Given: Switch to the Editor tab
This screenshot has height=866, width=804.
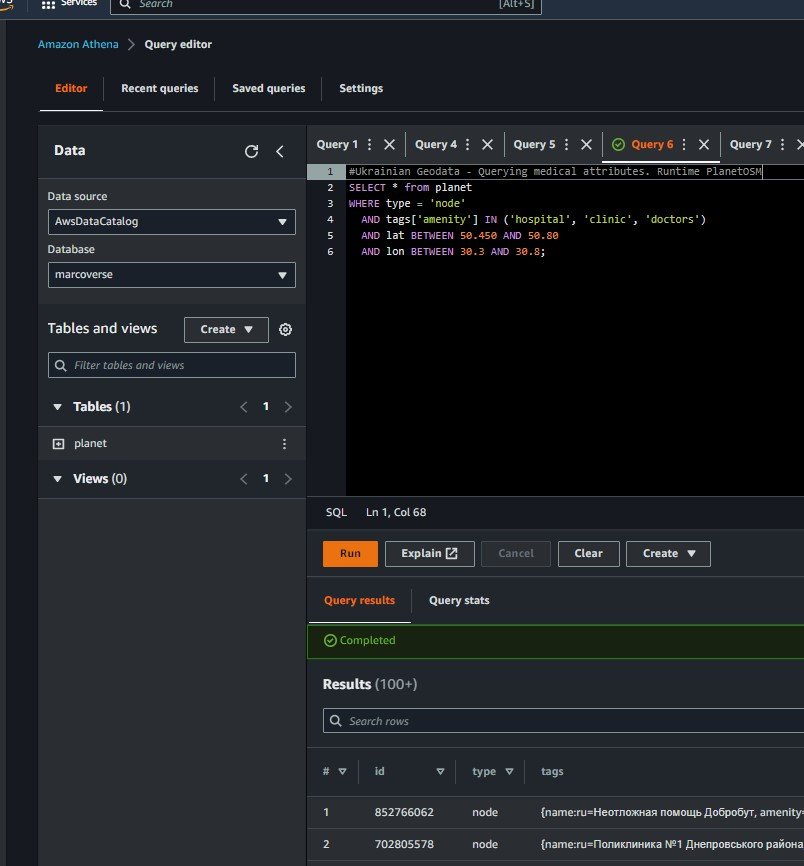Looking at the screenshot, I should pyautogui.click(x=71, y=88).
